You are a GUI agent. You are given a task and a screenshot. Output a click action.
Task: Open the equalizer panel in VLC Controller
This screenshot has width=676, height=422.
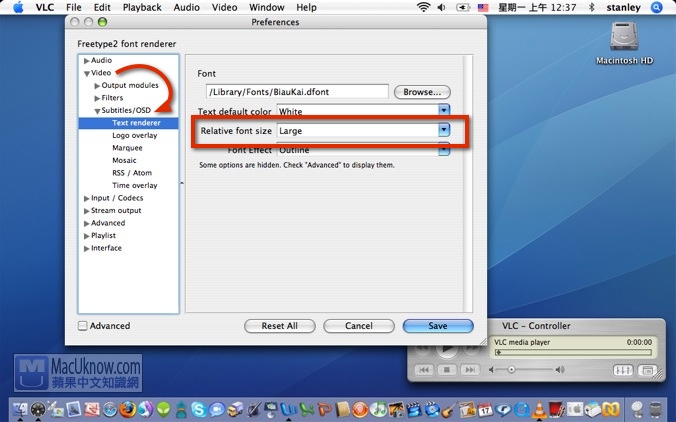pos(623,370)
